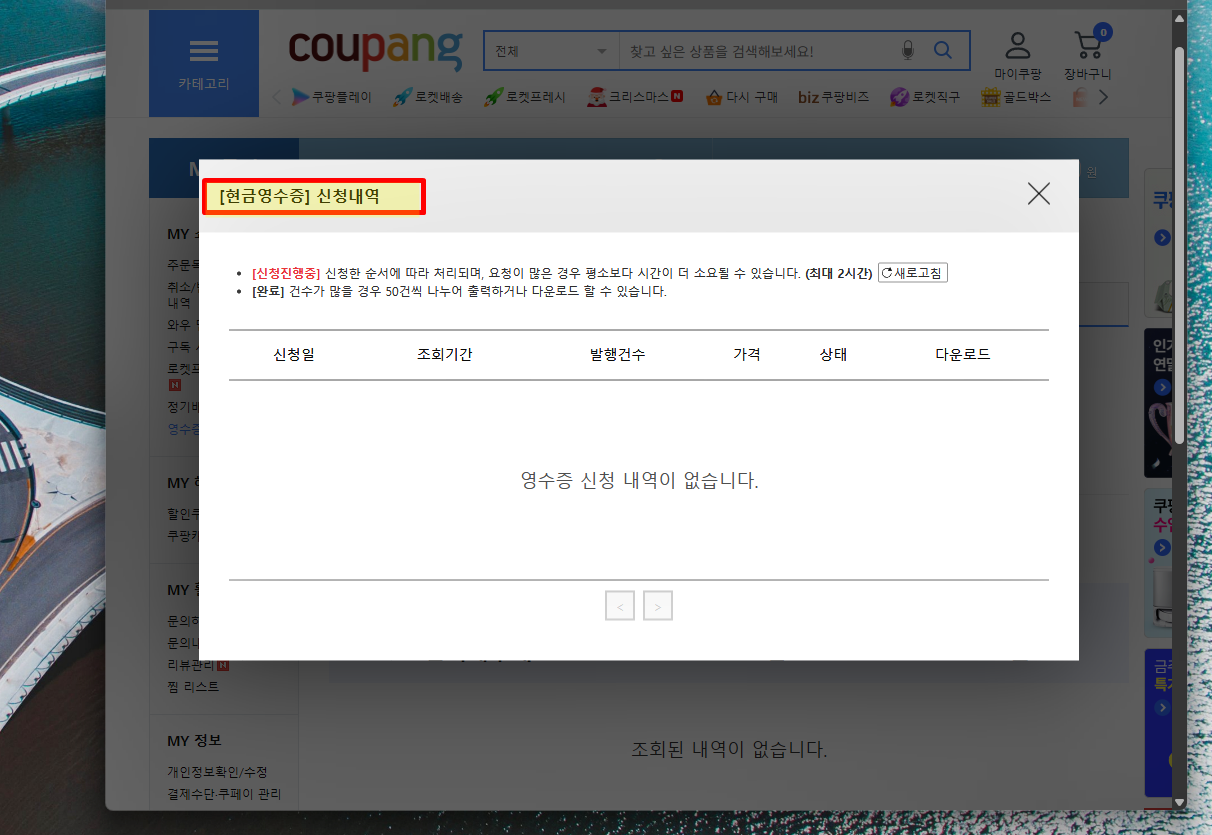Open the 장바구니 cart icon

1088,54
